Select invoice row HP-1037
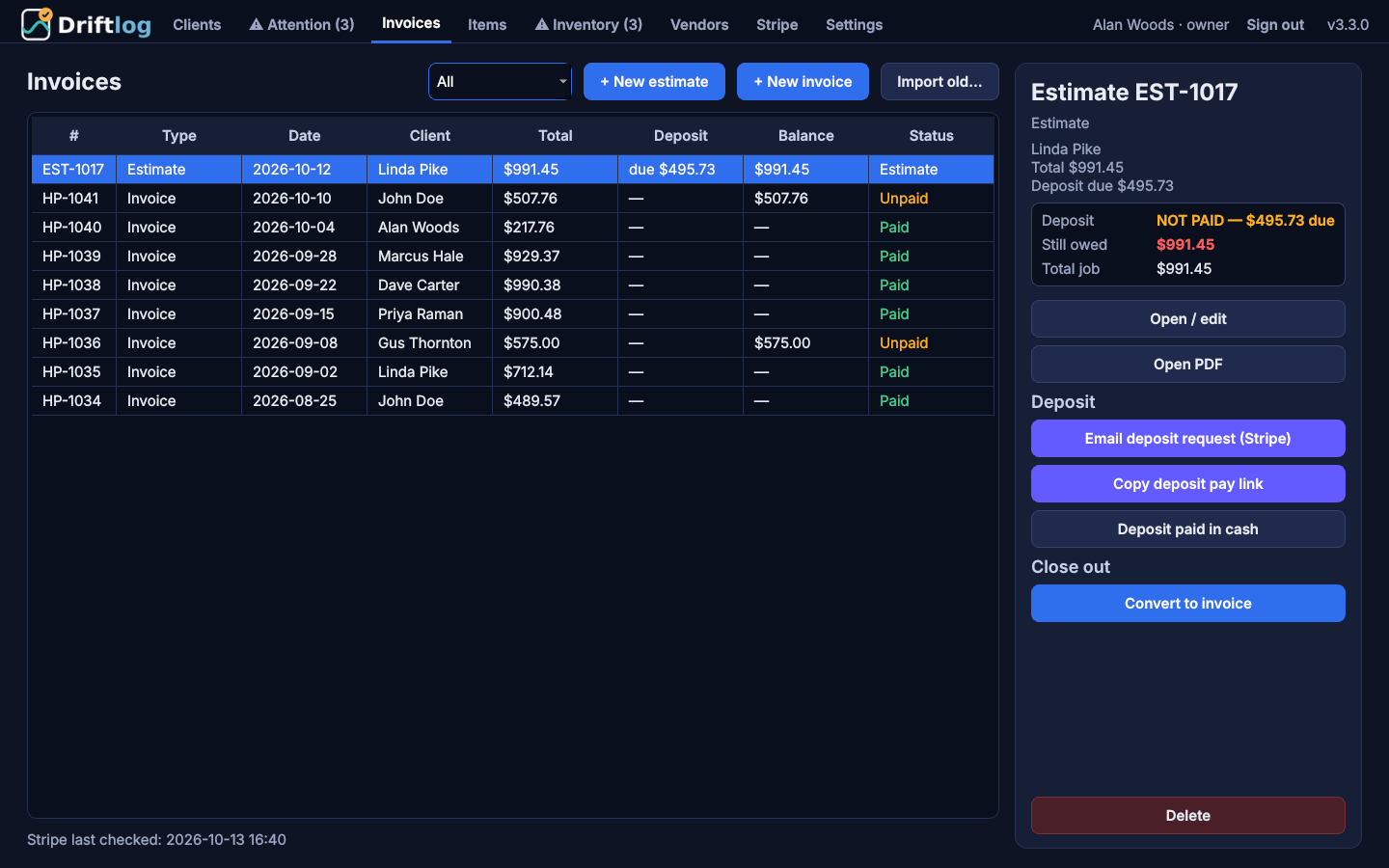 coord(513,314)
